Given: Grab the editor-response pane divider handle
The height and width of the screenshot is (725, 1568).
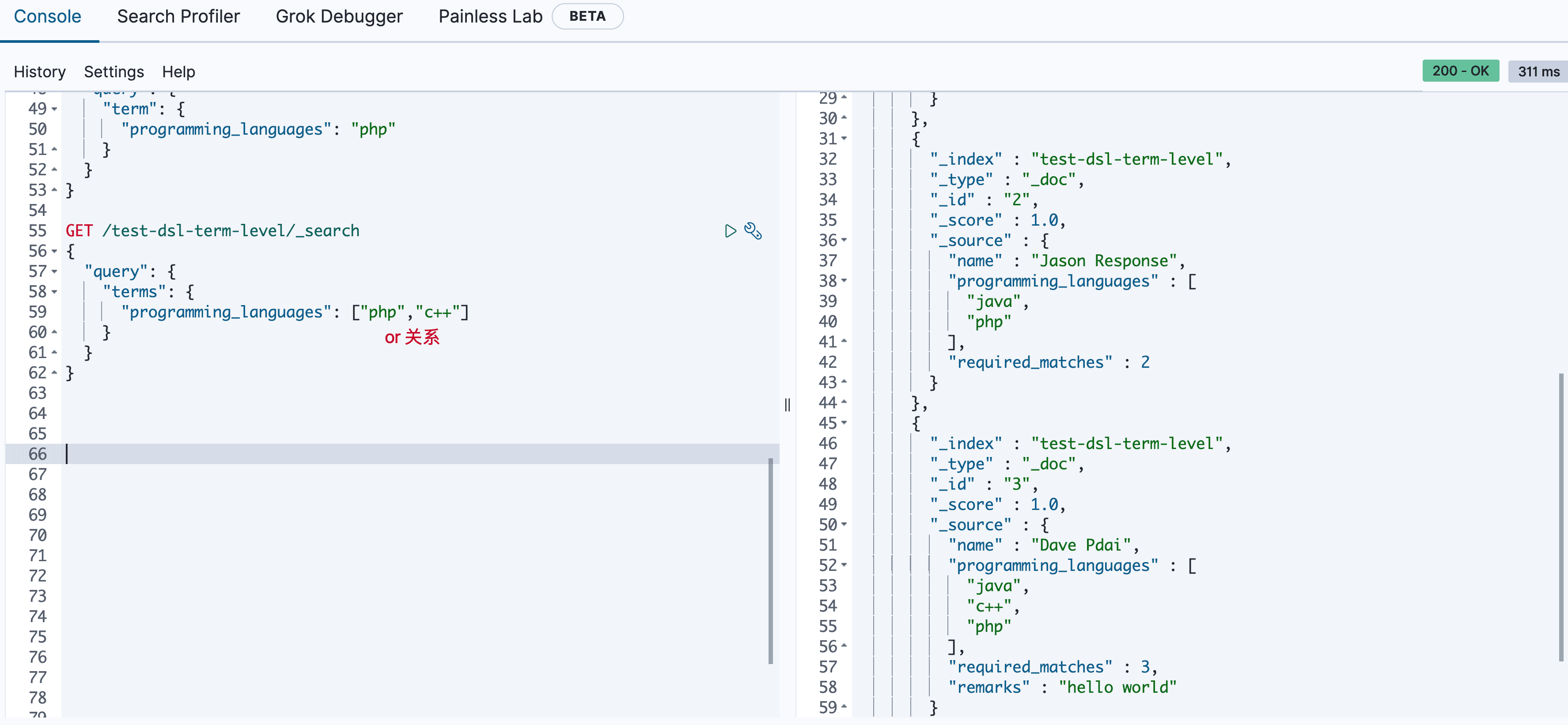Looking at the screenshot, I should pyautogui.click(x=787, y=405).
